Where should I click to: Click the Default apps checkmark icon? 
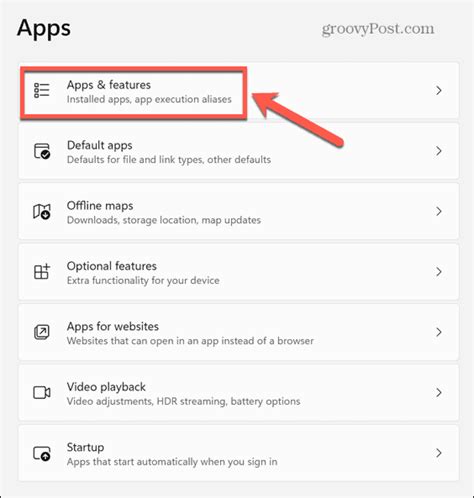(42, 151)
